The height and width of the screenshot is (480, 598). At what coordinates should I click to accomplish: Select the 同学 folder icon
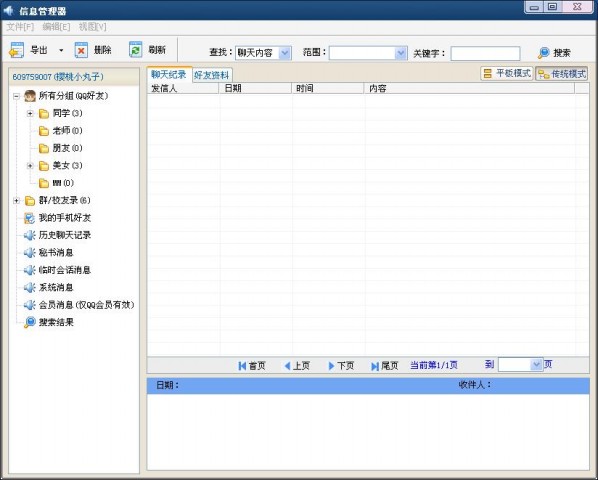(x=44, y=114)
